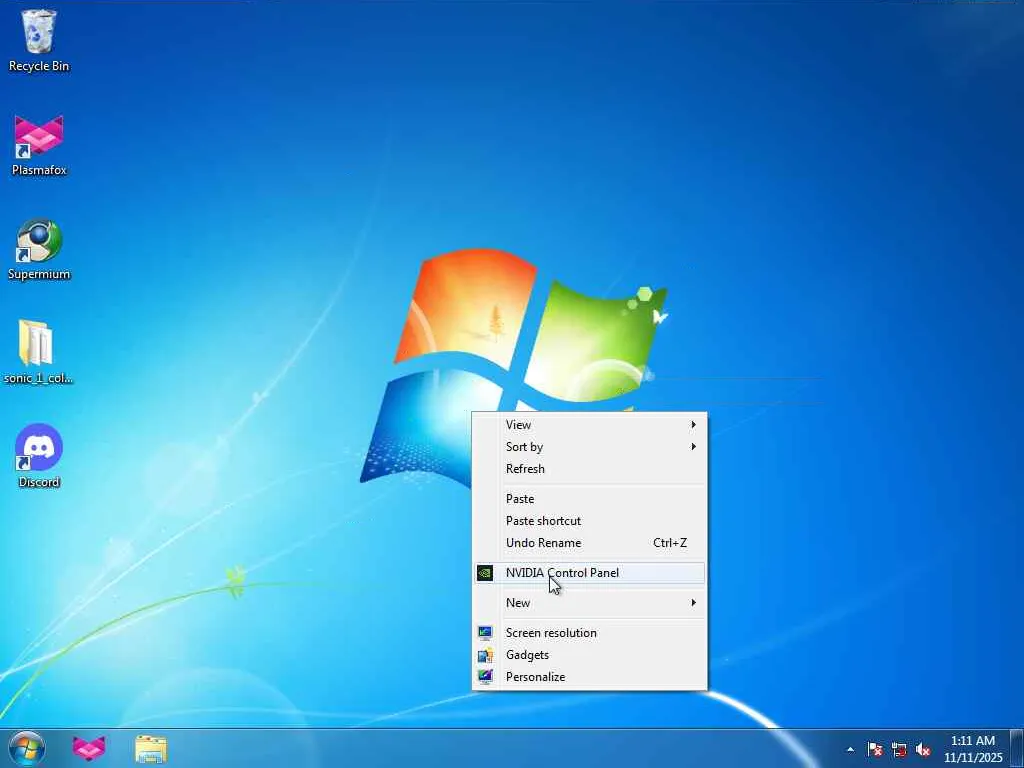Open the network status tray icon
This screenshot has height=768, width=1024.
point(899,750)
